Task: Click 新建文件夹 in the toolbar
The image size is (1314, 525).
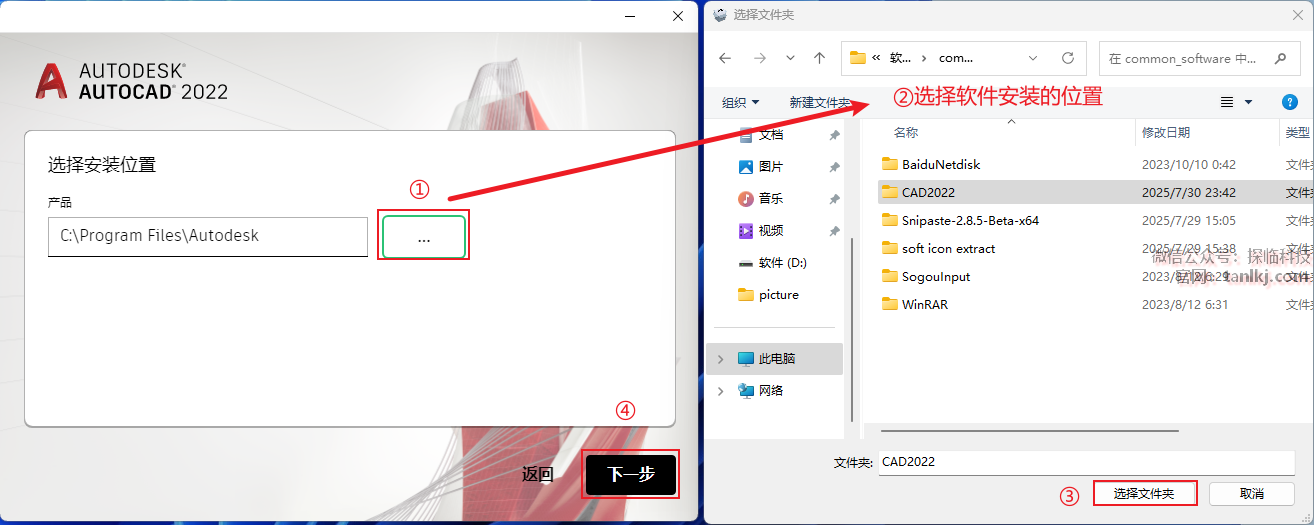Action: (820, 102)
